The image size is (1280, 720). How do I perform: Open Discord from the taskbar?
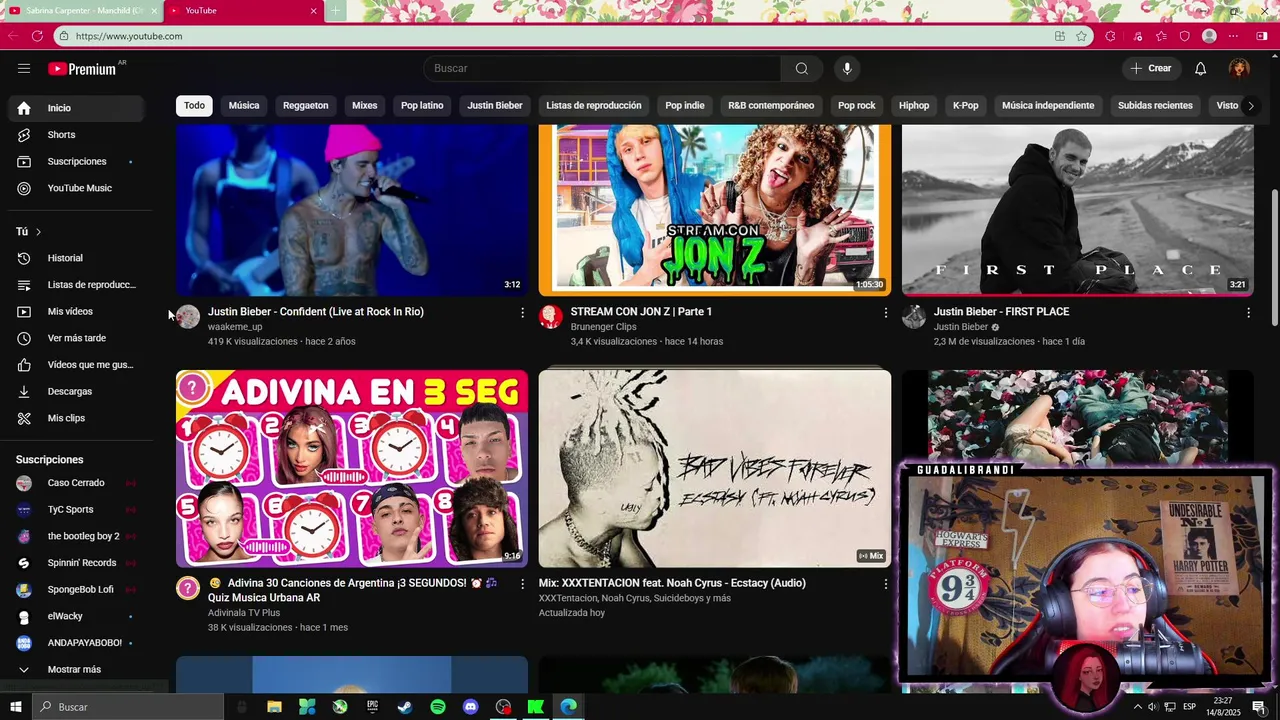point(471,707)
